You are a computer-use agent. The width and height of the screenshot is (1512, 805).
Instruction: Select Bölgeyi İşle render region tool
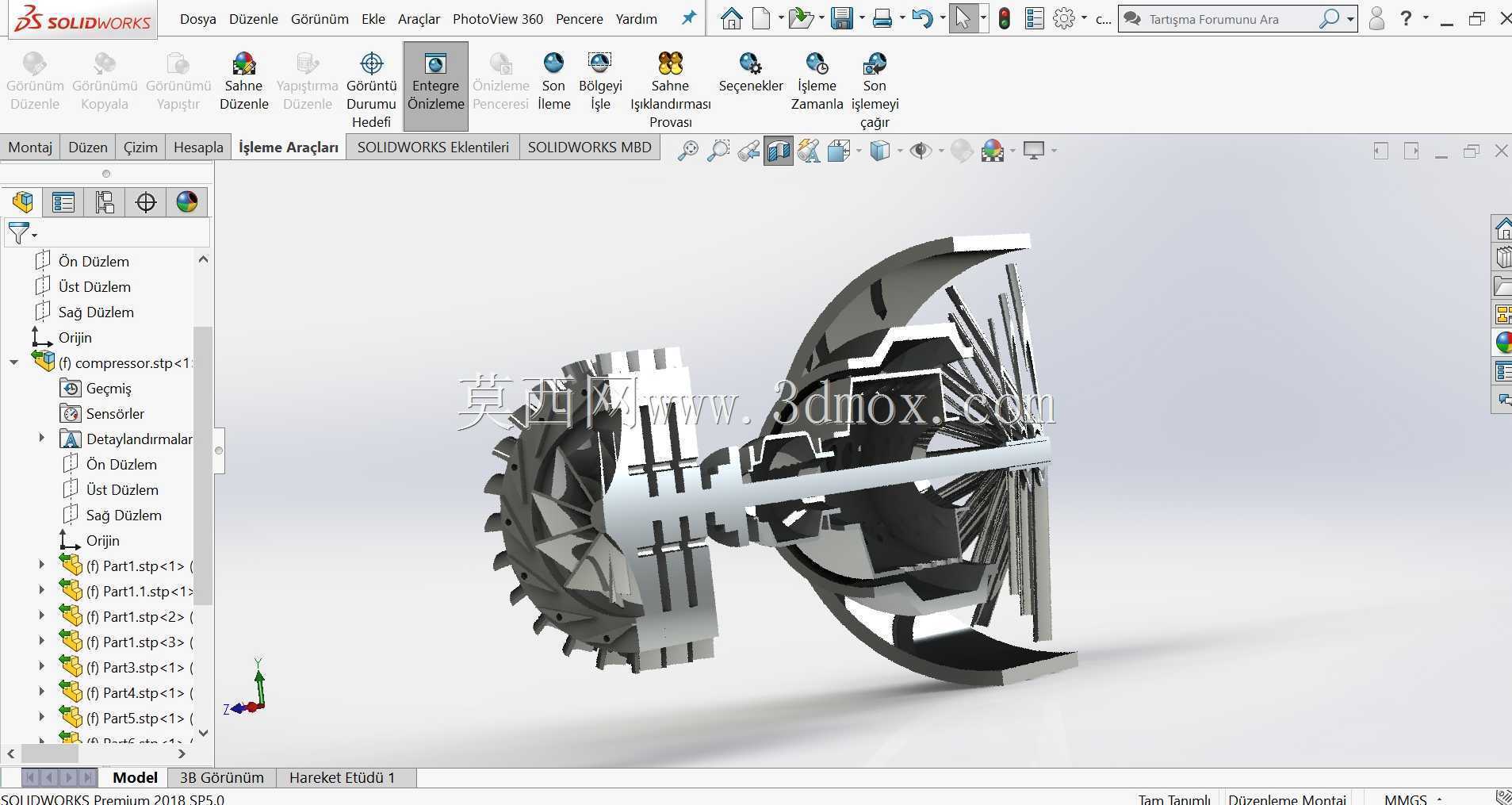[600, 82]
